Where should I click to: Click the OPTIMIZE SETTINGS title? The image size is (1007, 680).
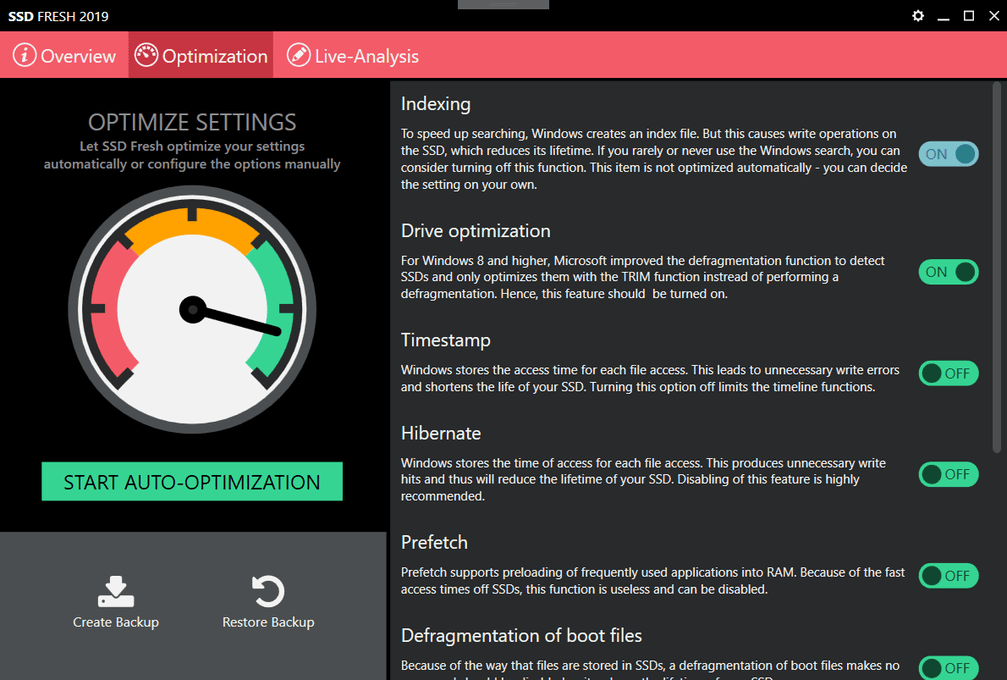pyautogui.click(x=192, y=122)
